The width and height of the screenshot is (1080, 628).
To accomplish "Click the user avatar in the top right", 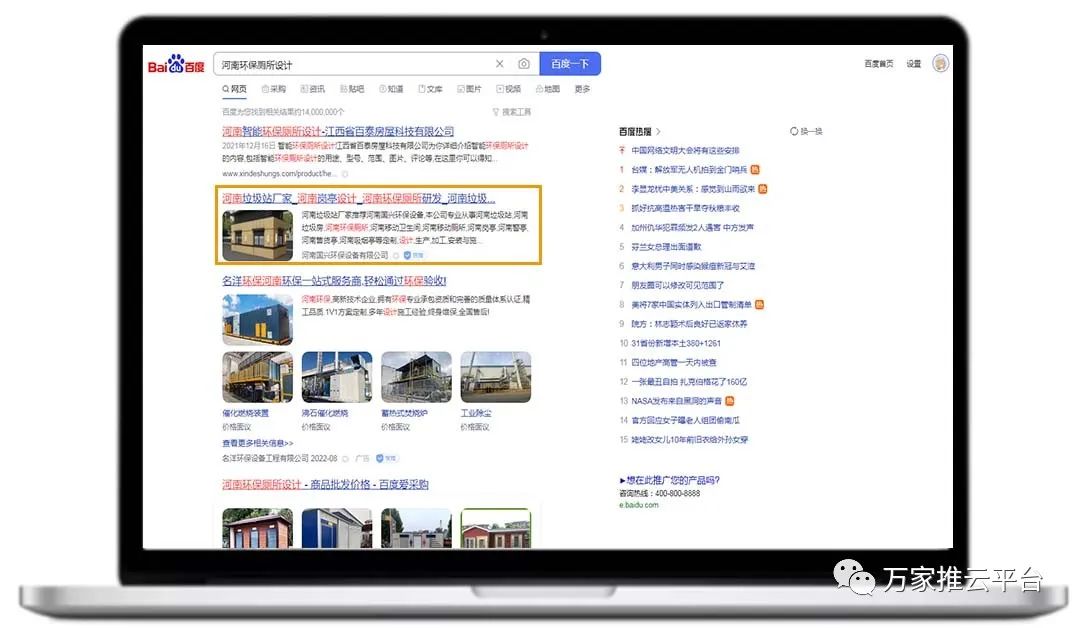I will pos(940,64).
